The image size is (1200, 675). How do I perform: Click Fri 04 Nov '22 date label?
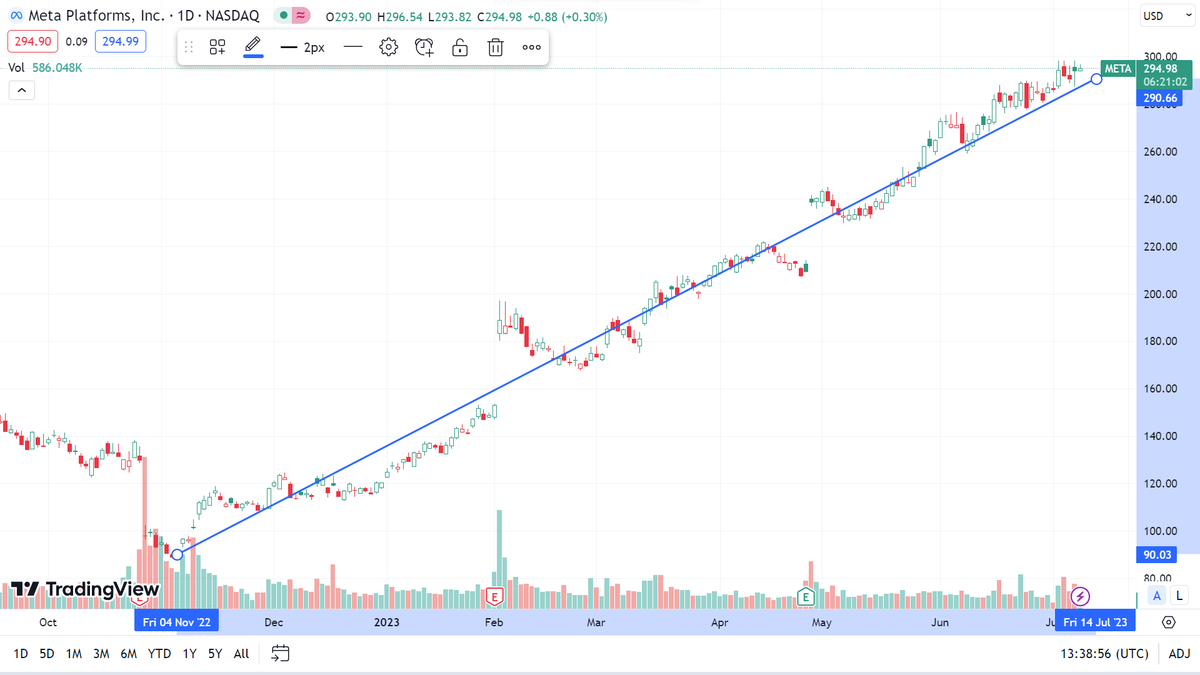point(177,622)
